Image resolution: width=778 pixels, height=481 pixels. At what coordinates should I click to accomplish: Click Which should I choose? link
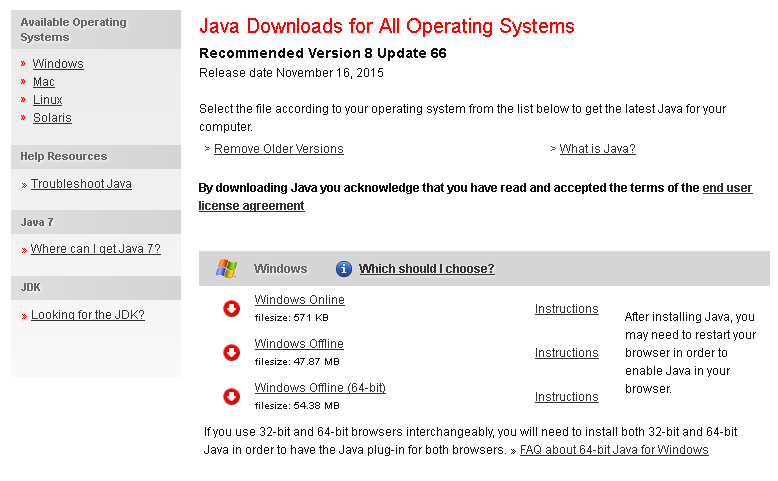(x=426, y=269)
